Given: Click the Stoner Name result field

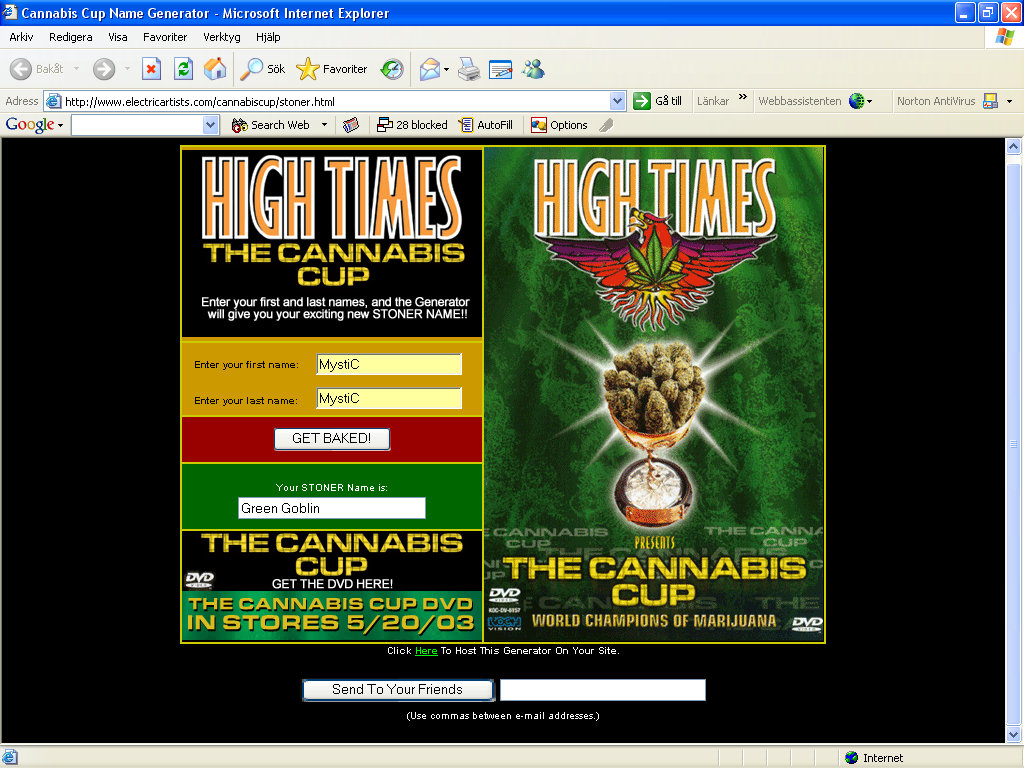Looking at the screenshot, I should point(332,508).
